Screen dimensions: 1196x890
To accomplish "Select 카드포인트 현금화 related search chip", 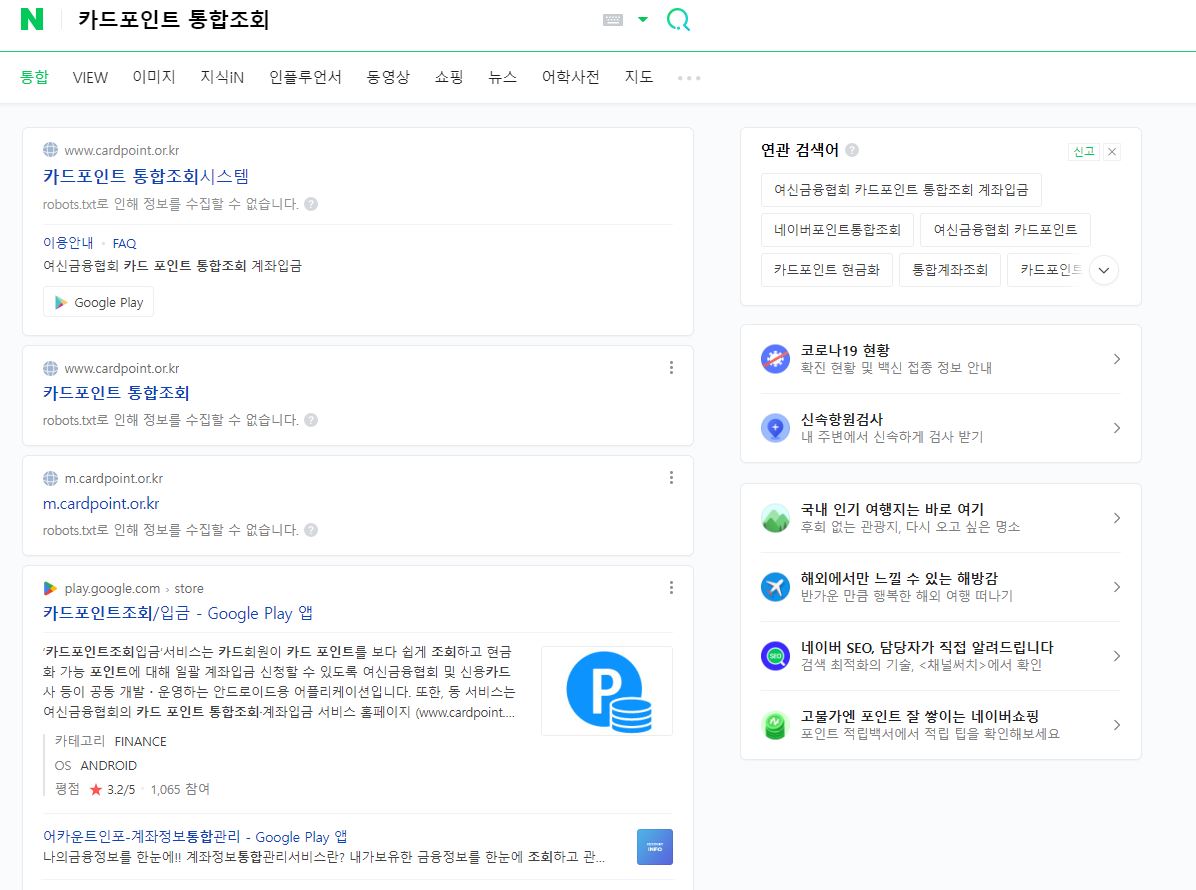I will (827, 270).
